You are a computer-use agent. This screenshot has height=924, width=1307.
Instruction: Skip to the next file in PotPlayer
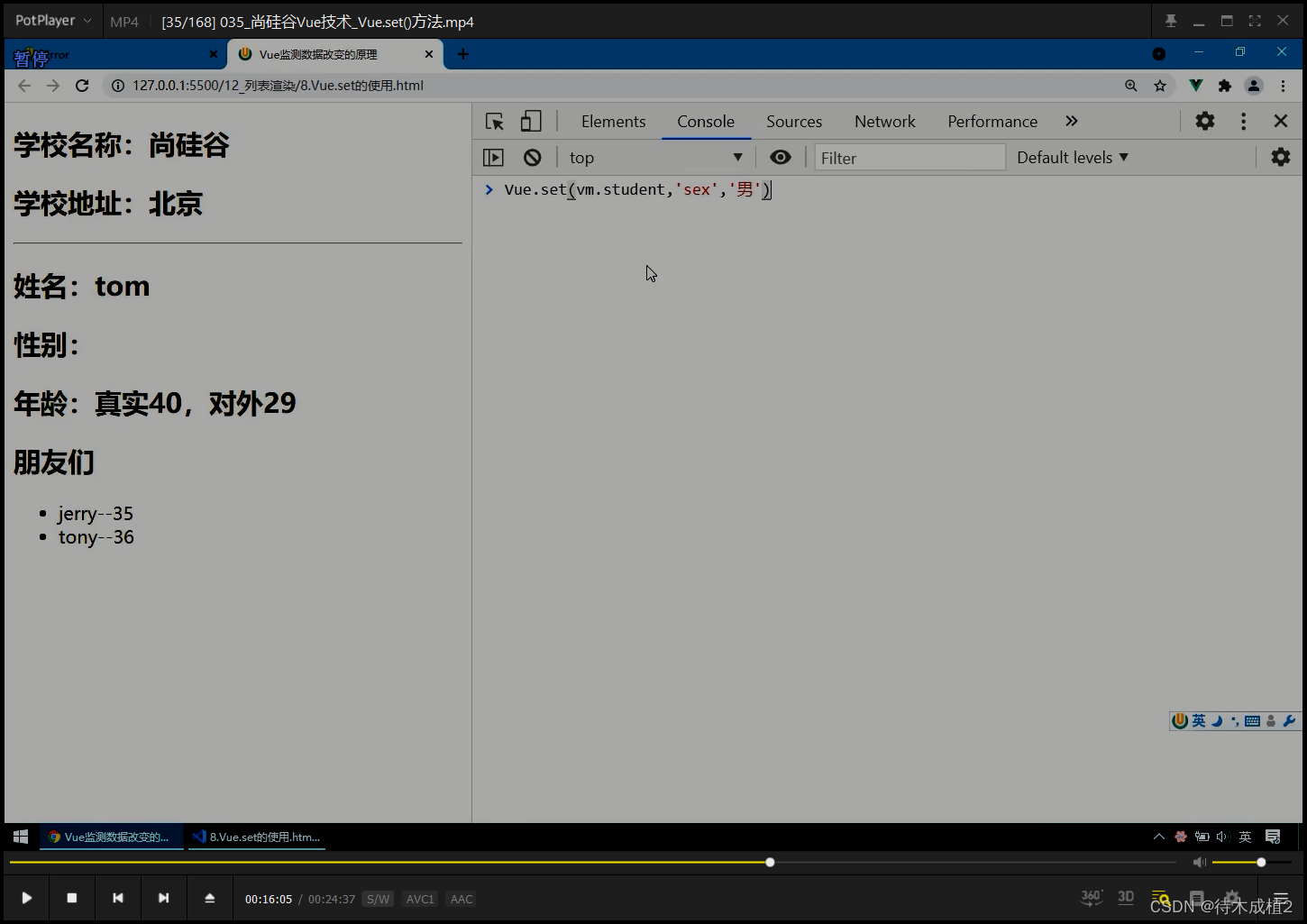163,898
